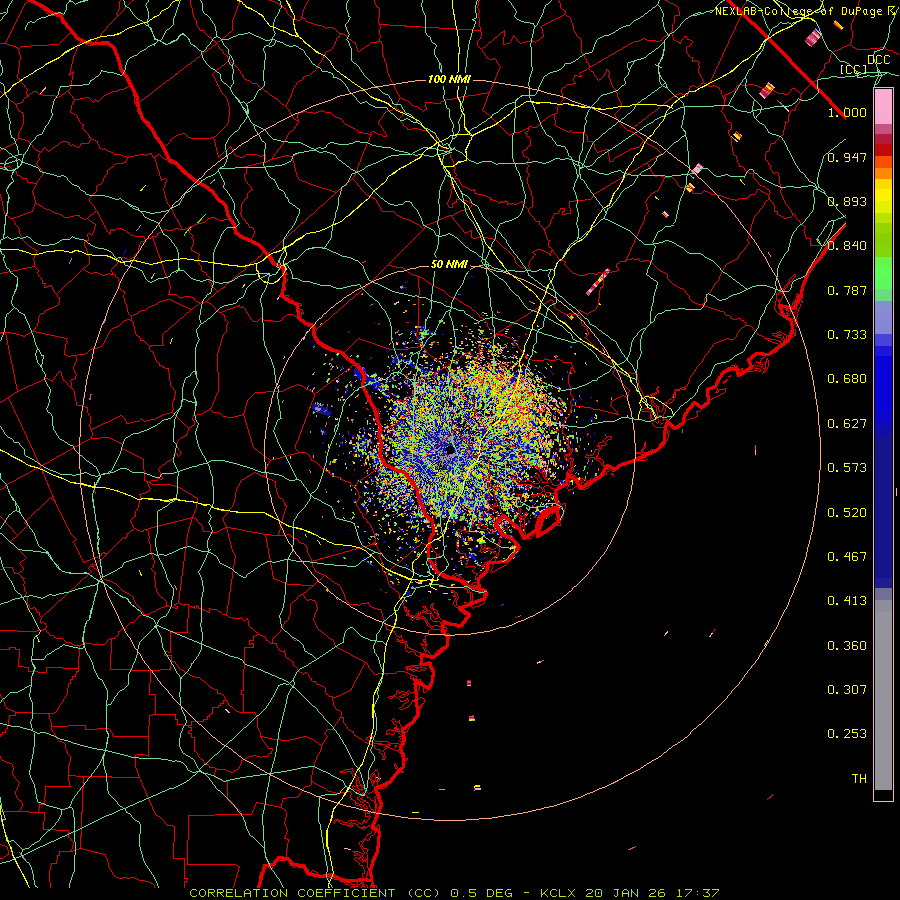The height and width of the screenshot is (900, 900).
Task: Click the 0.840 scale value
Action: [x=847, y=246]
